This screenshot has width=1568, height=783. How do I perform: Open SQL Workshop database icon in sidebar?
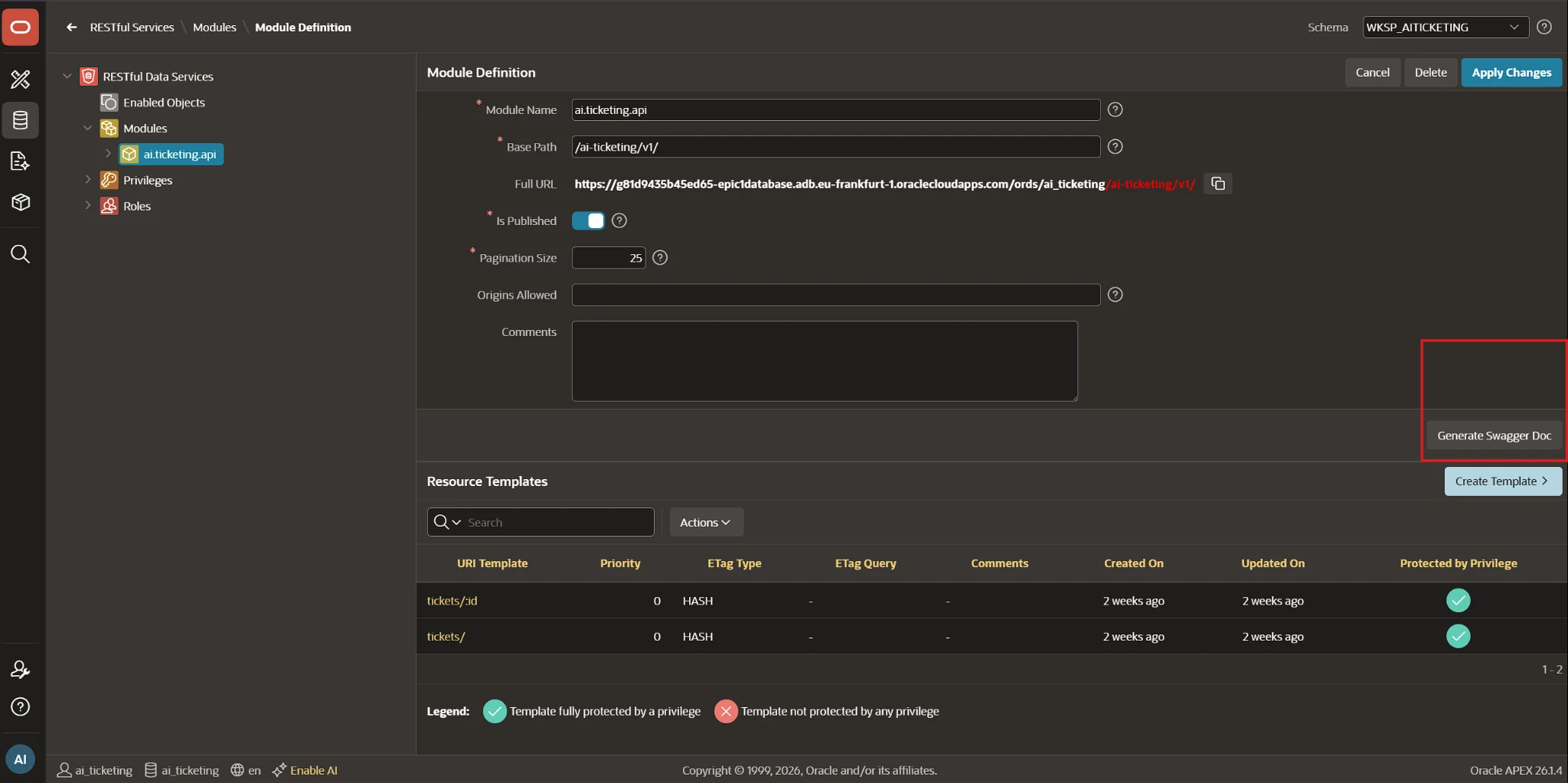[x=21, y=120]
